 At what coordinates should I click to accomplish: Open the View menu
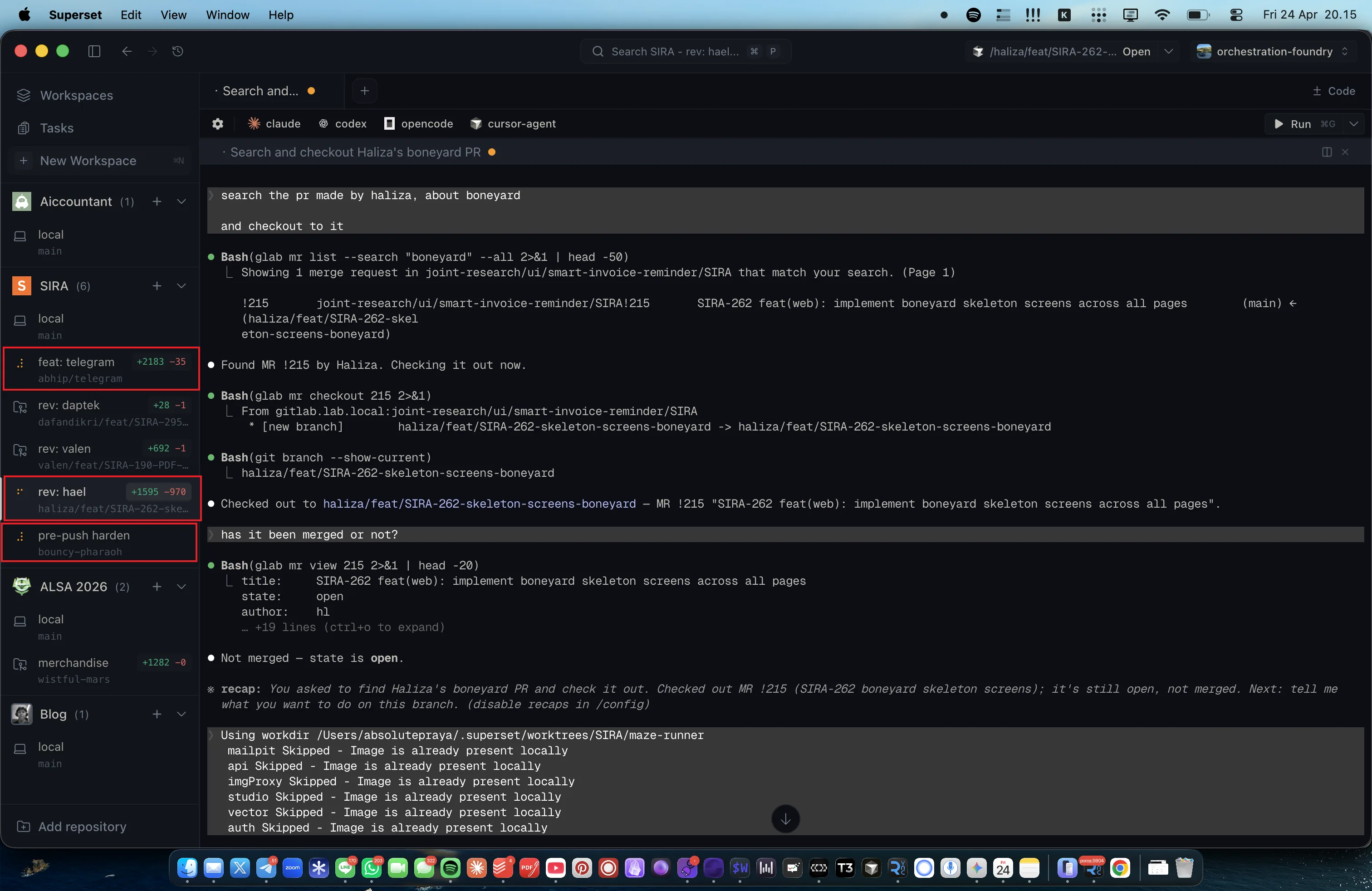click(x=173, y=15)
